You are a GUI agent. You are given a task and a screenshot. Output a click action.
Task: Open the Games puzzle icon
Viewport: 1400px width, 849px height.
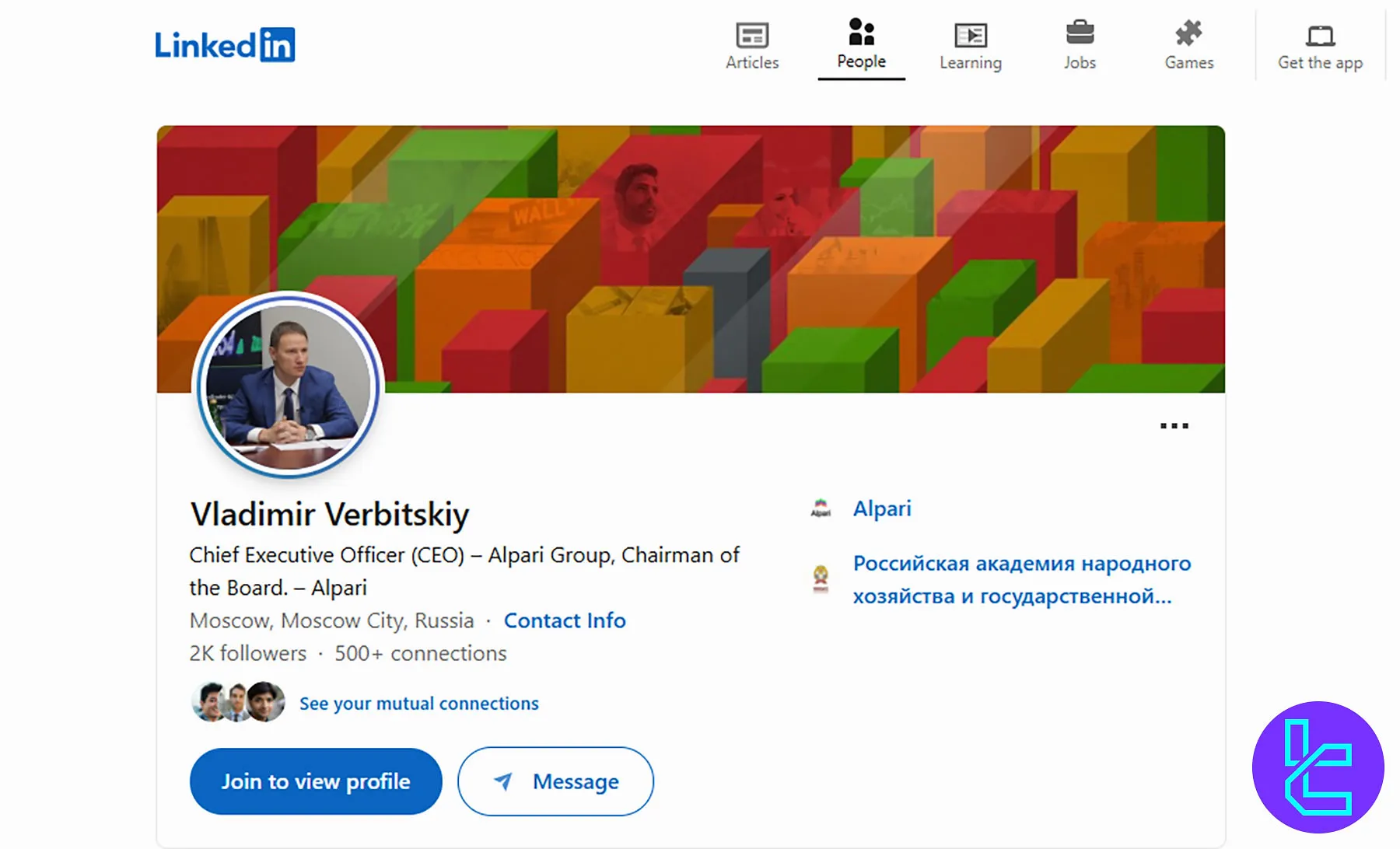pyautogui.click(x=1188, y=33)
